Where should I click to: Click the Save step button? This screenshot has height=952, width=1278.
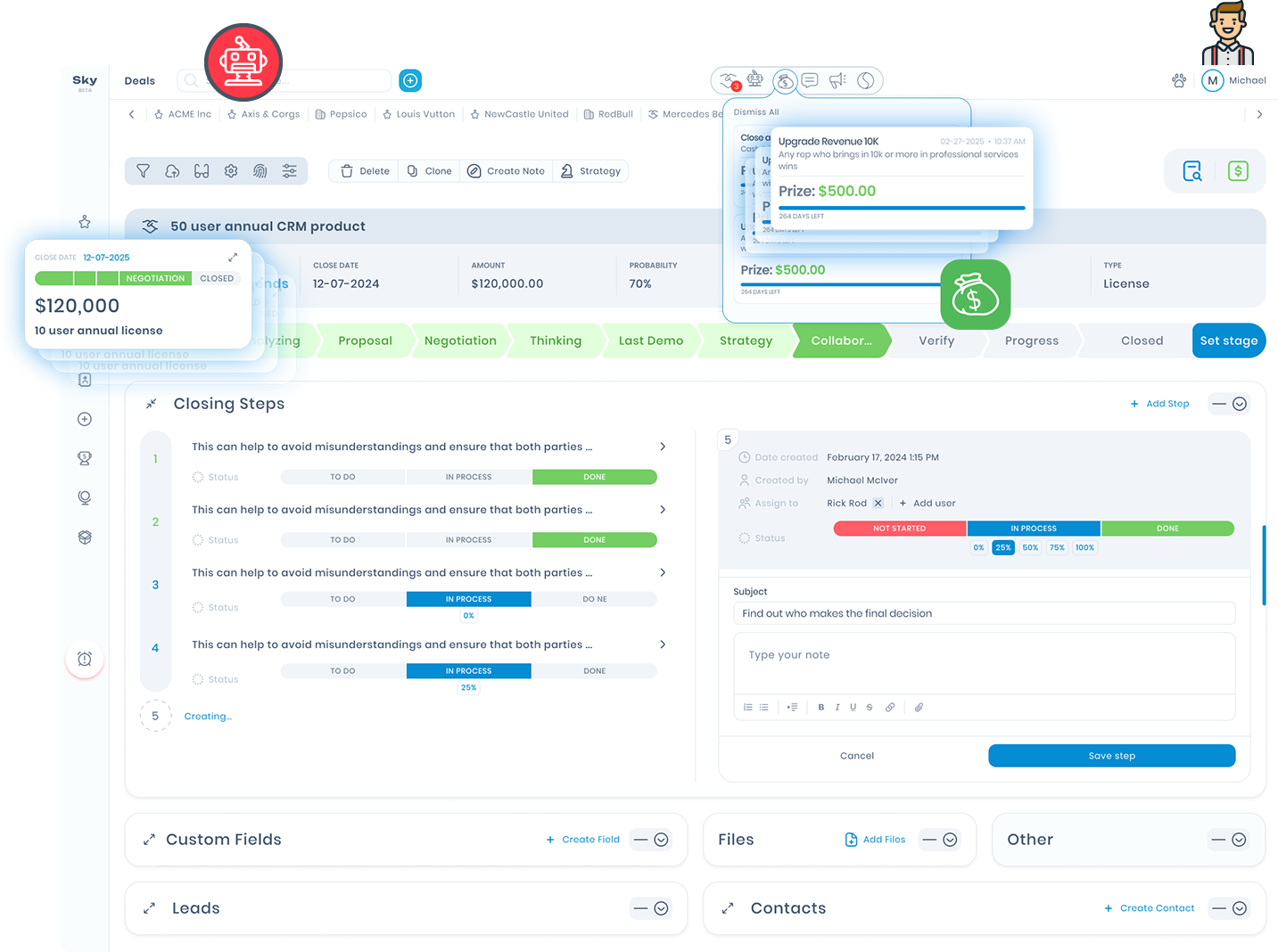(1111, 756)
